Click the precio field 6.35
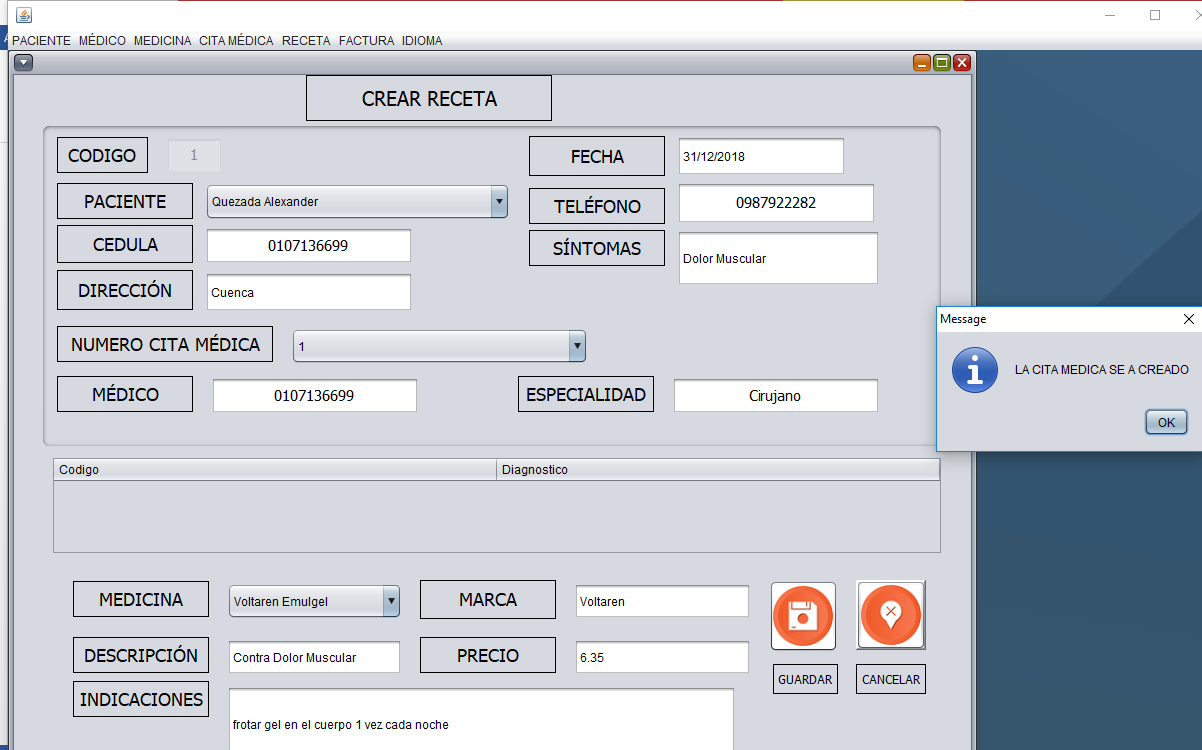Screen dimensions: 1202x750 pos(662,657)
